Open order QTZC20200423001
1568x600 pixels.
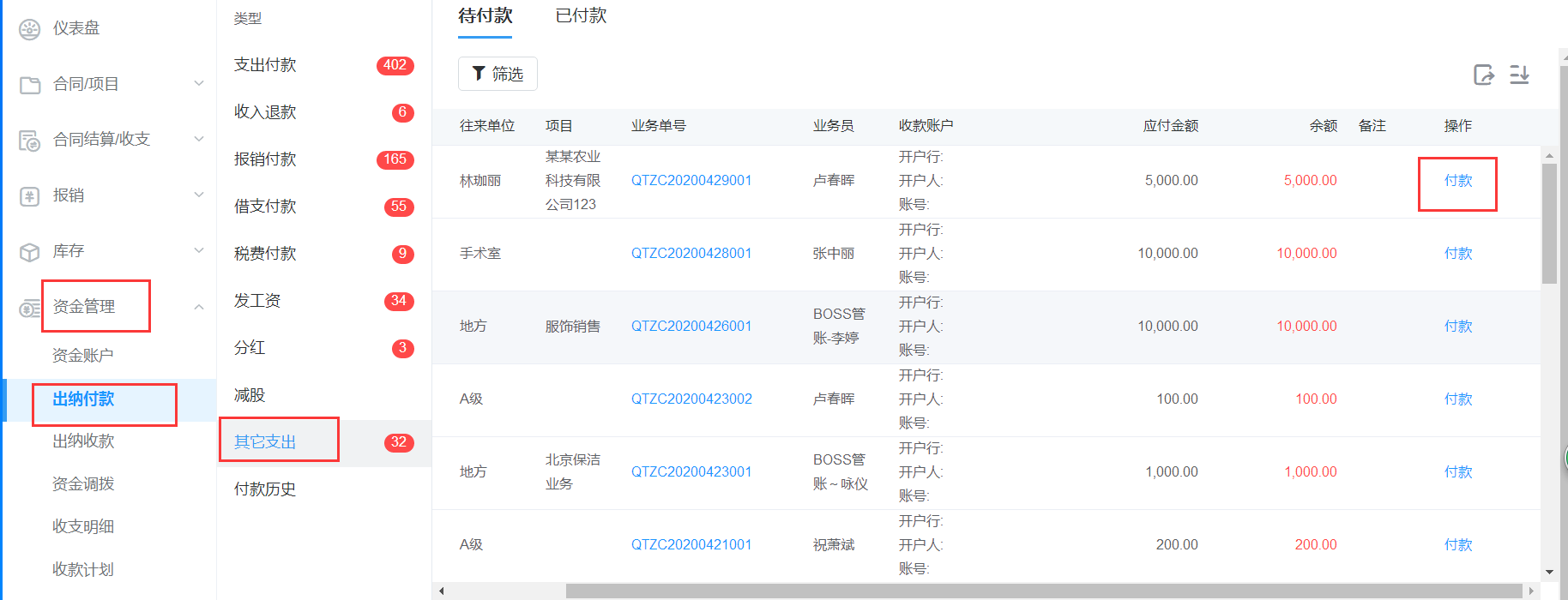pos(691,472)
